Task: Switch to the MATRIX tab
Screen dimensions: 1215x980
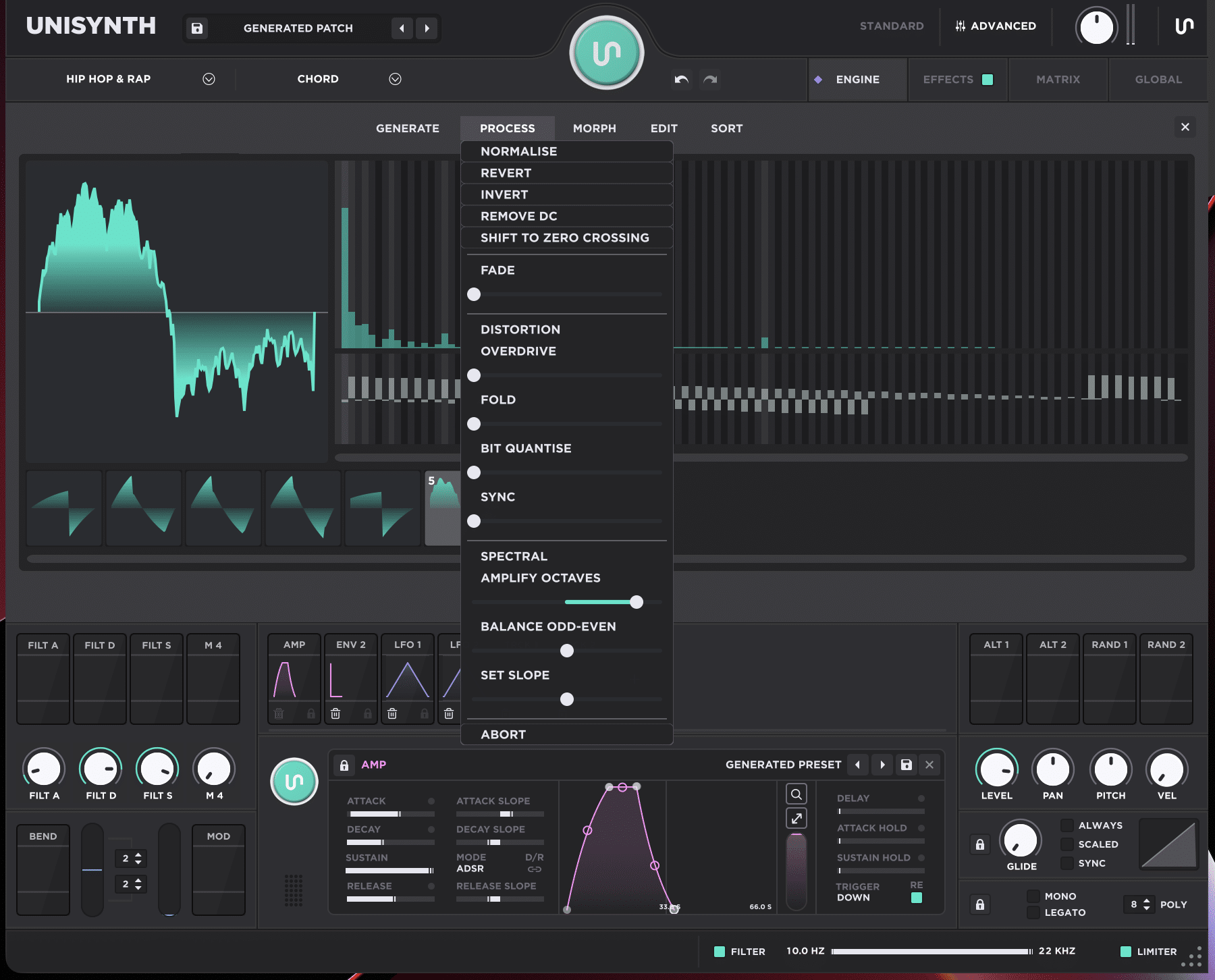Action: pos(1058,80)
